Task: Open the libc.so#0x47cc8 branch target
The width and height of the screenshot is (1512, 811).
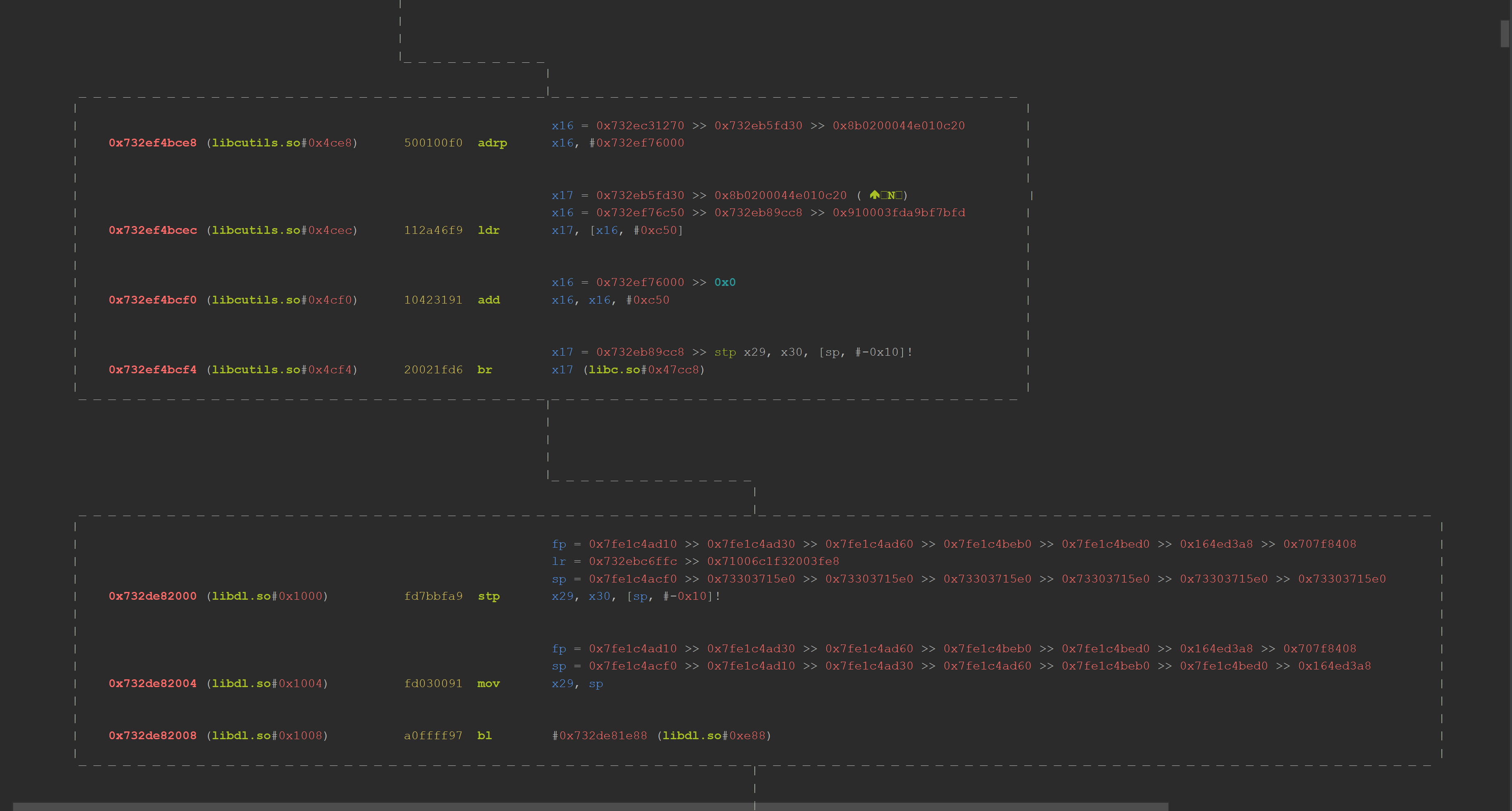Action: click(643, 370)
